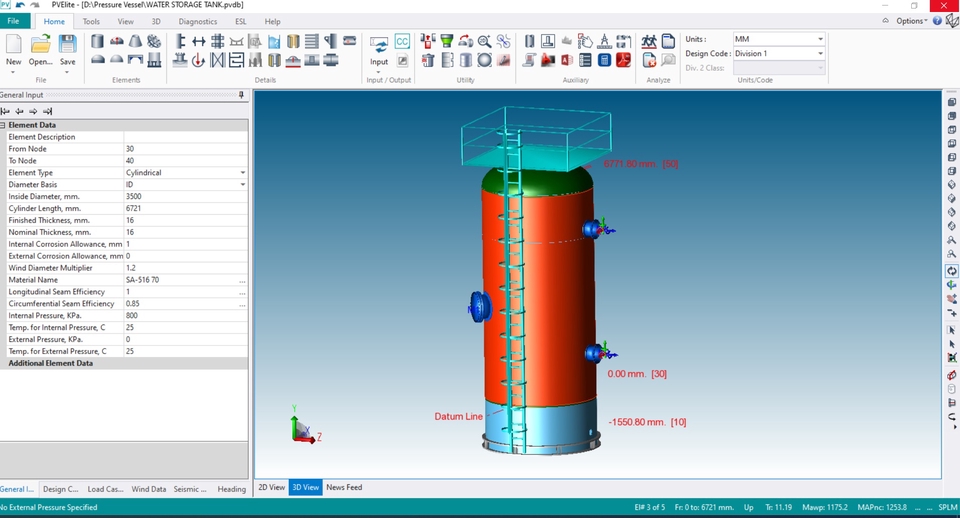Click the cylinder element icon in Elements group
This screenshot has width=960, height=518.
97,41
